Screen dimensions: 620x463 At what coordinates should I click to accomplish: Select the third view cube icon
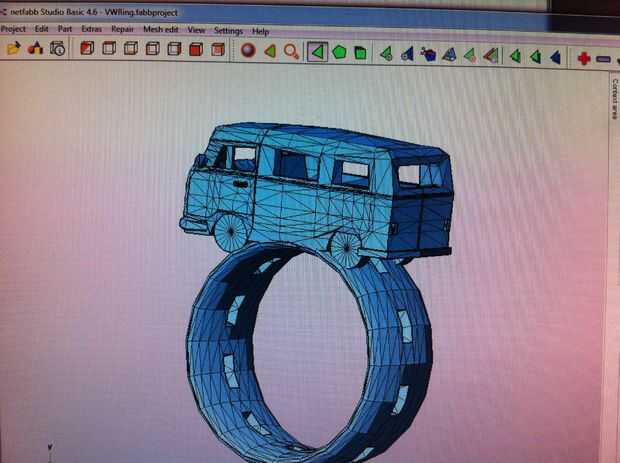130,49
